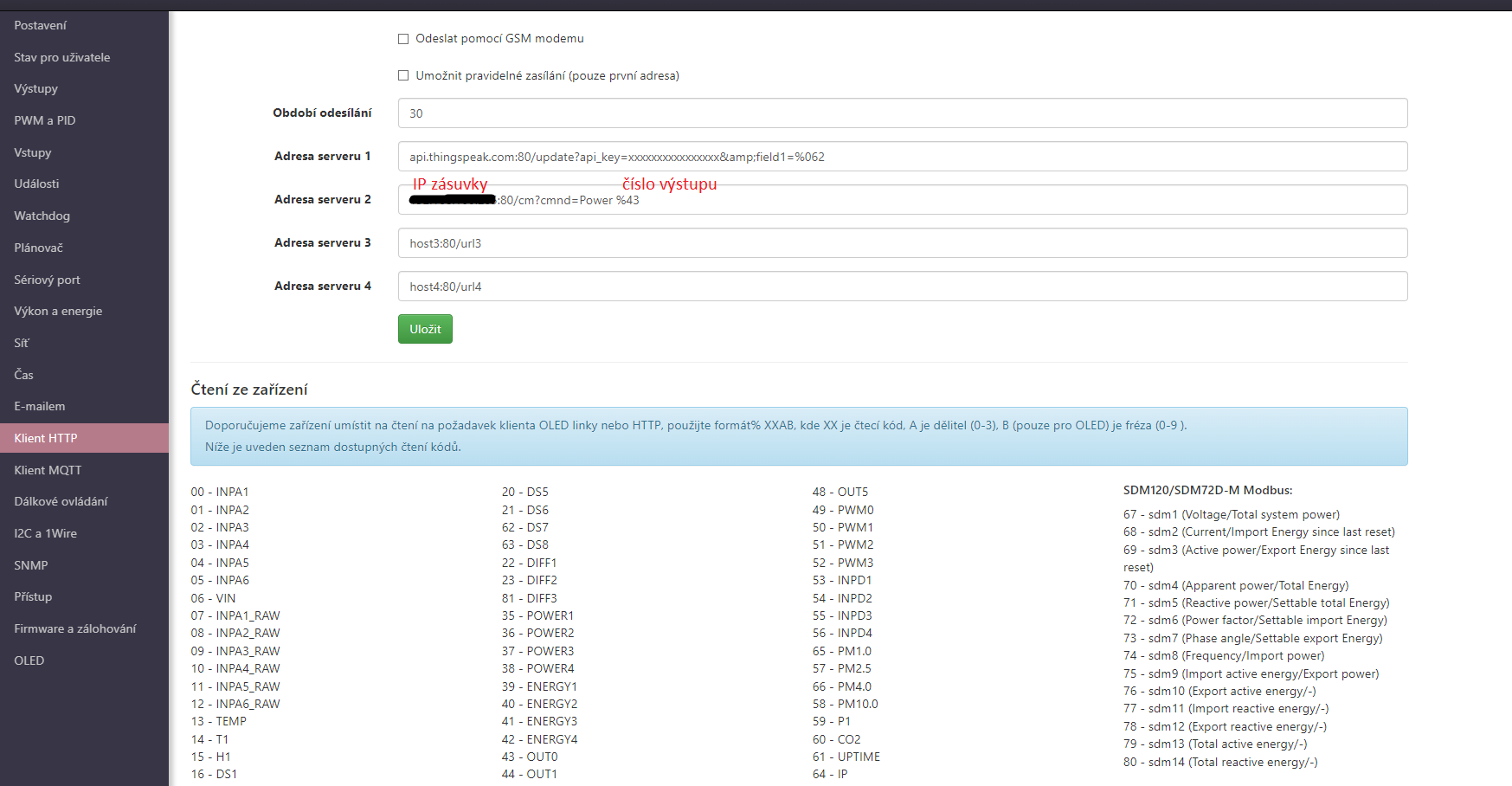Viewport: 1512px width, 786px height.
Task: Open the Plánovač sidebar entry
Action: click(39, 248)
